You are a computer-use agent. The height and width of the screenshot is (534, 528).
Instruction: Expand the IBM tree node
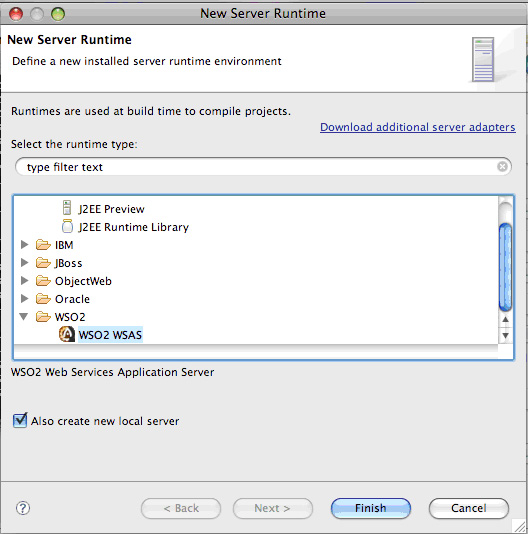[24, 244]
